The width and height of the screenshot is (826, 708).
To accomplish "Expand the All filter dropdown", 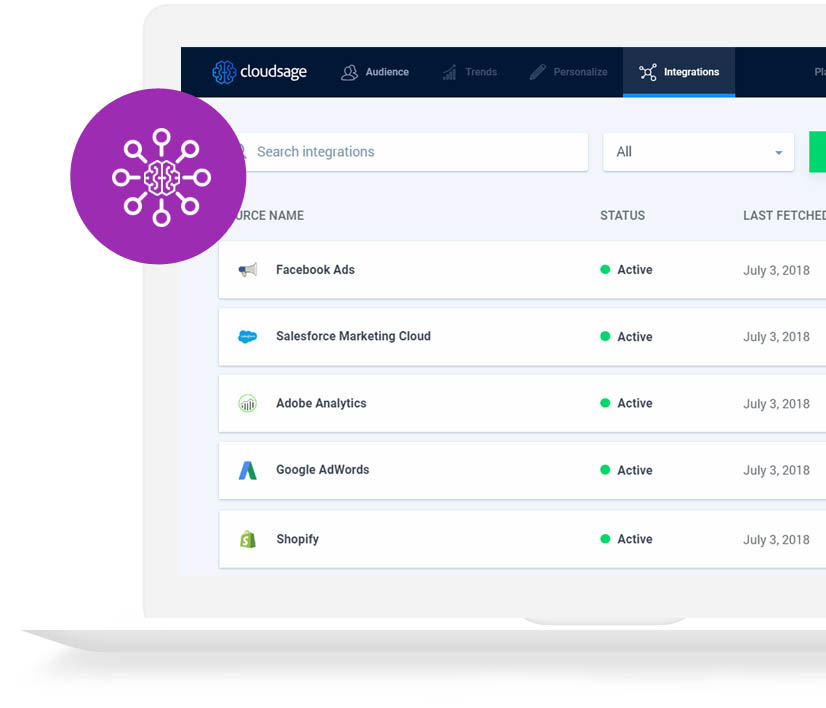I will pos(697,152).
